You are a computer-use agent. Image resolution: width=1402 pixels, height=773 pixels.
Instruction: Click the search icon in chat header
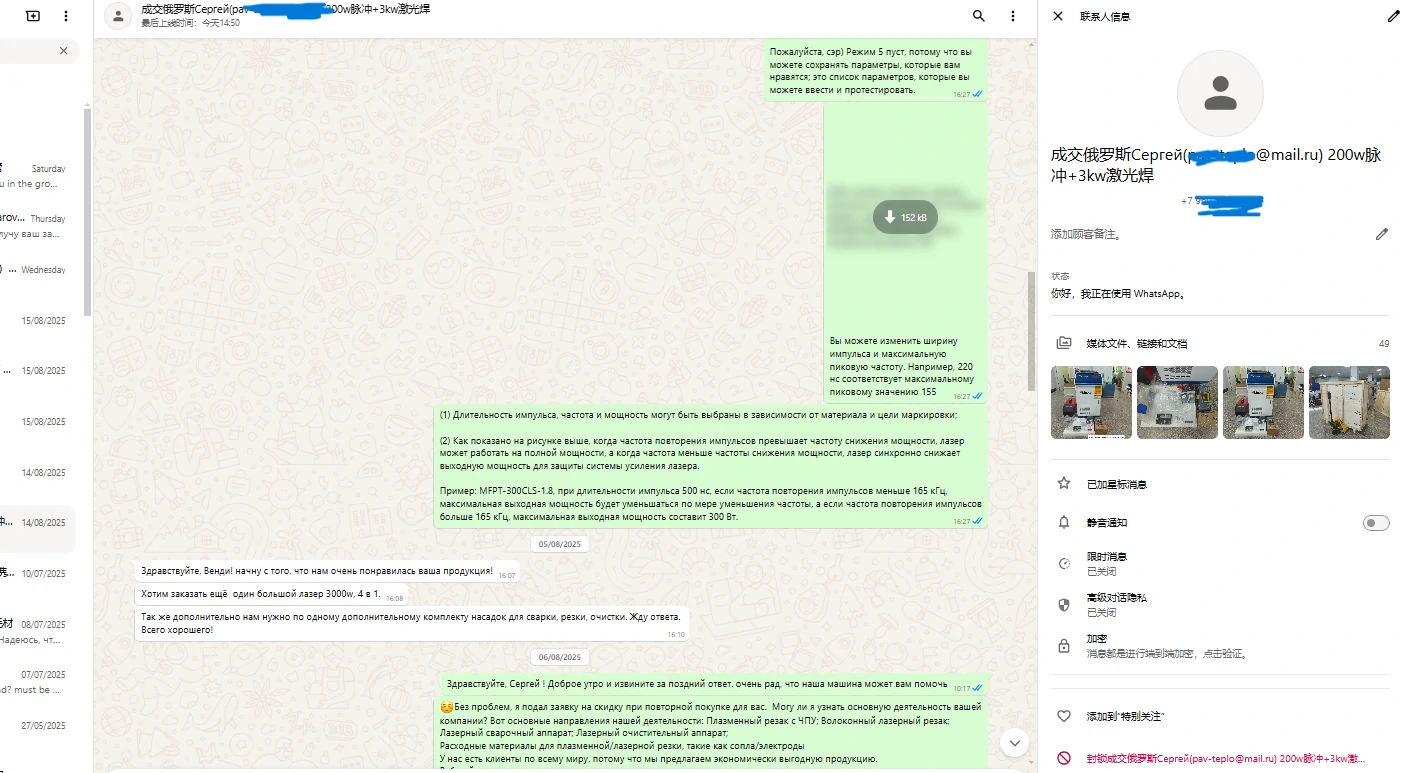point(978,16)
